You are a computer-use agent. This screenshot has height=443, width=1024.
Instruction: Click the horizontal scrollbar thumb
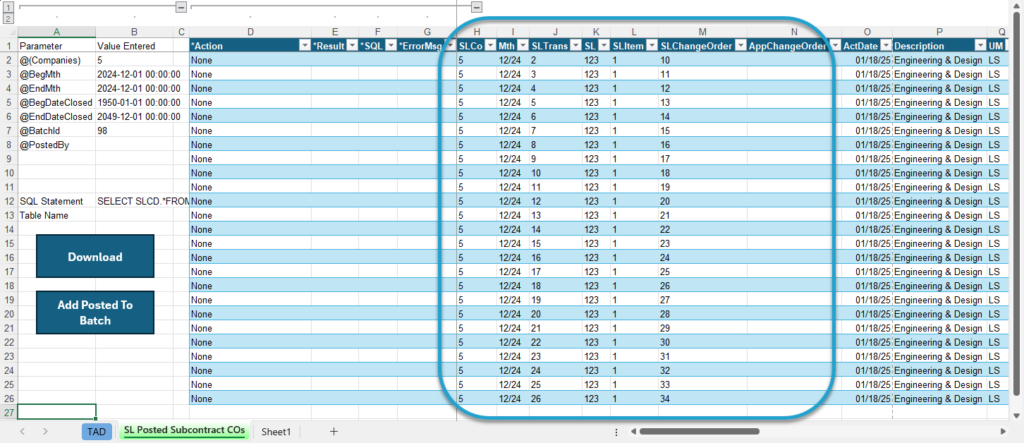[x=699, y=431]
